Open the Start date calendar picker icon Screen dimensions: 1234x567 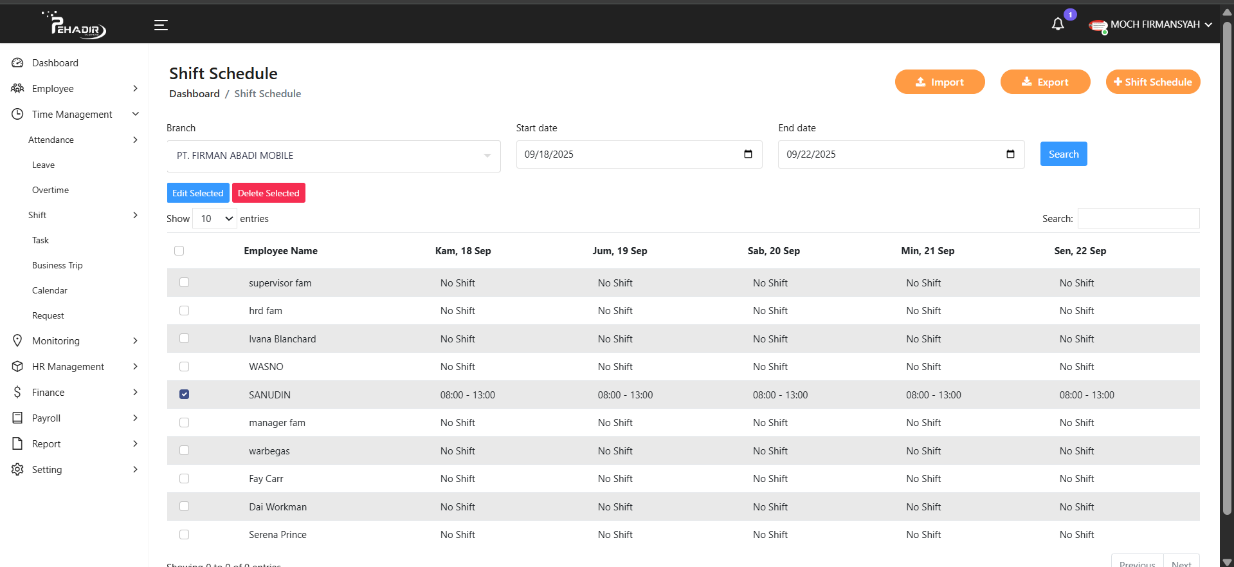[x=749, y=155]
